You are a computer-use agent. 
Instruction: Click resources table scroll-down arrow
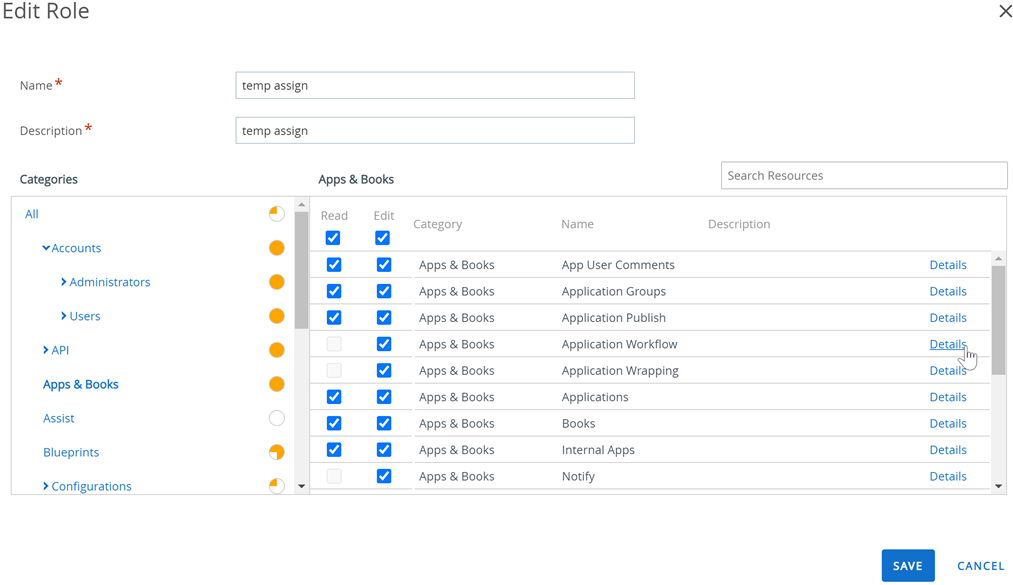[x=999, y=486]
